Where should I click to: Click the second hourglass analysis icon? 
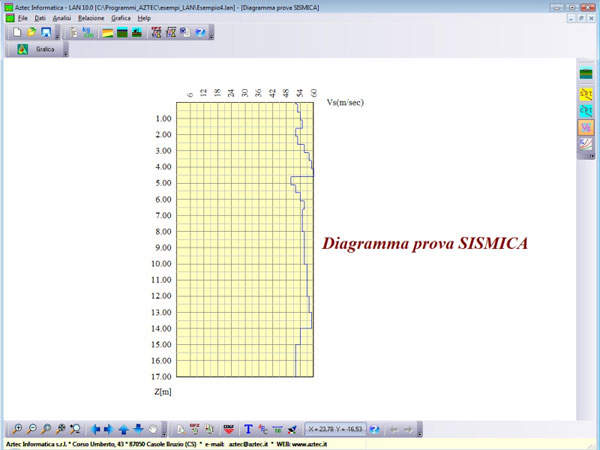click(171, 33)
